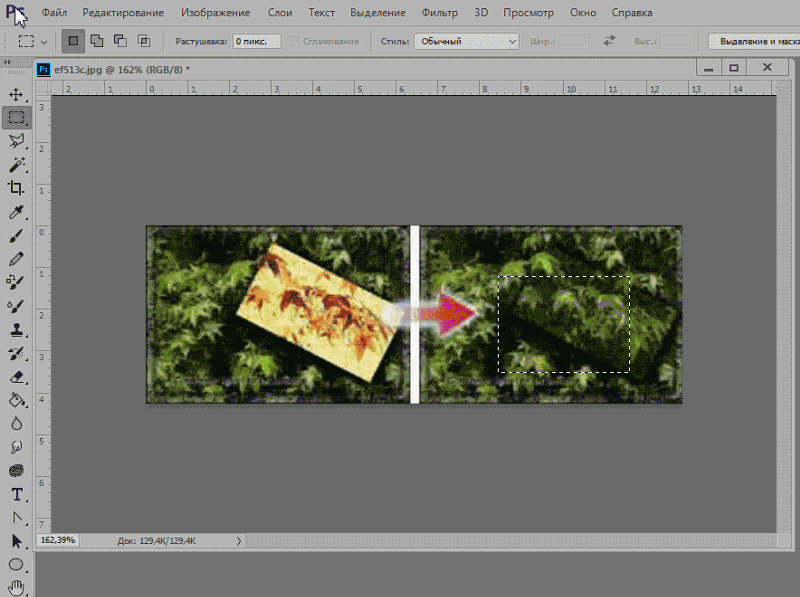Minimize the ef513c.jpg document window
The image size is (800, 597).
coord(709,67)
